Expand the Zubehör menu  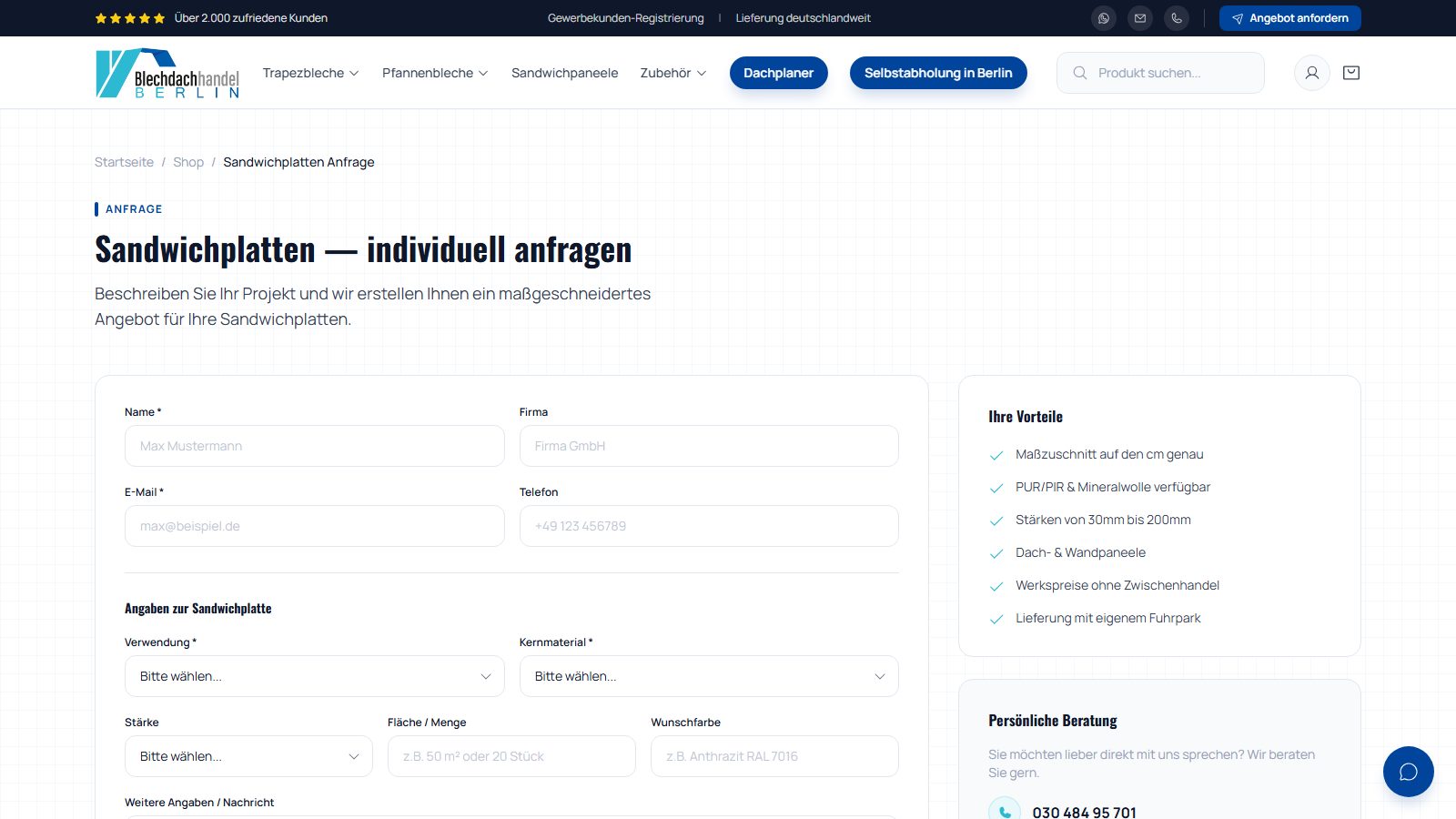click(x=673, y=73)
